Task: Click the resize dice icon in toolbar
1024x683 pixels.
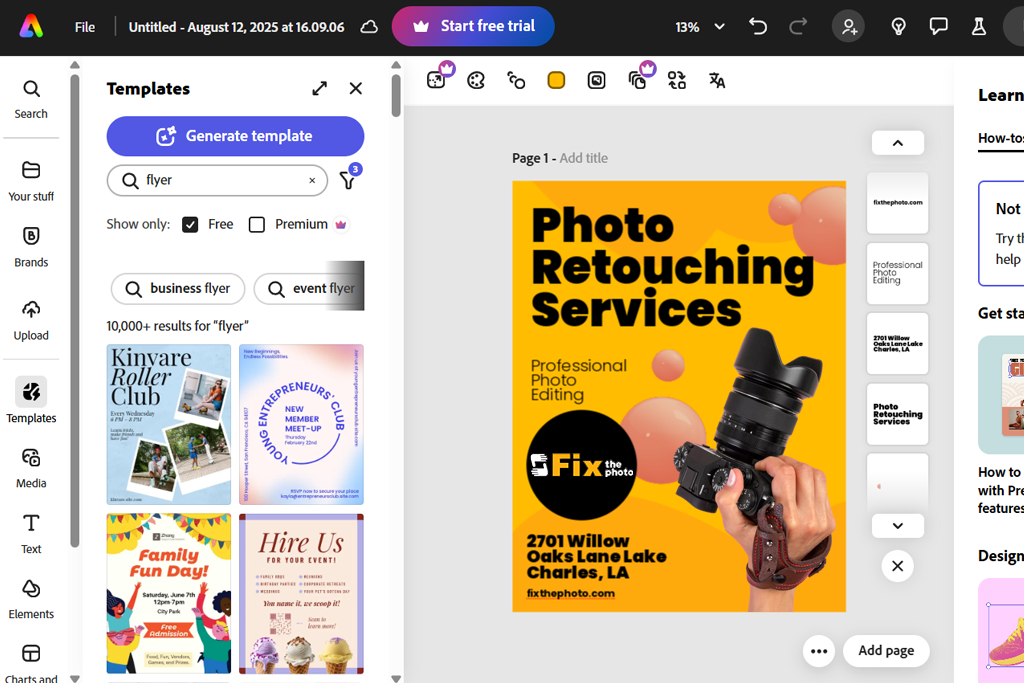Action: tap(436, 80)
